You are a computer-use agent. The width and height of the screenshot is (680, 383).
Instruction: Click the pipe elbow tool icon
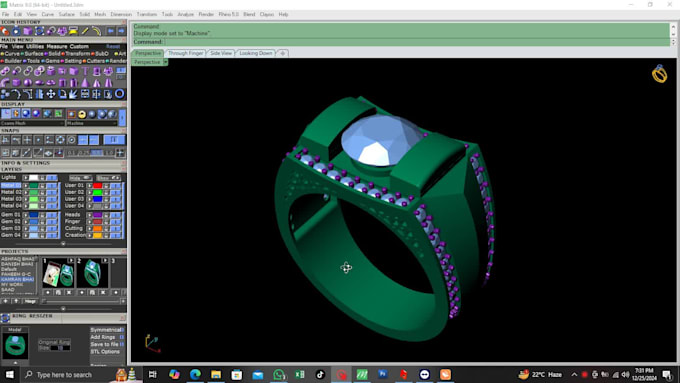[x=5, y=82]
